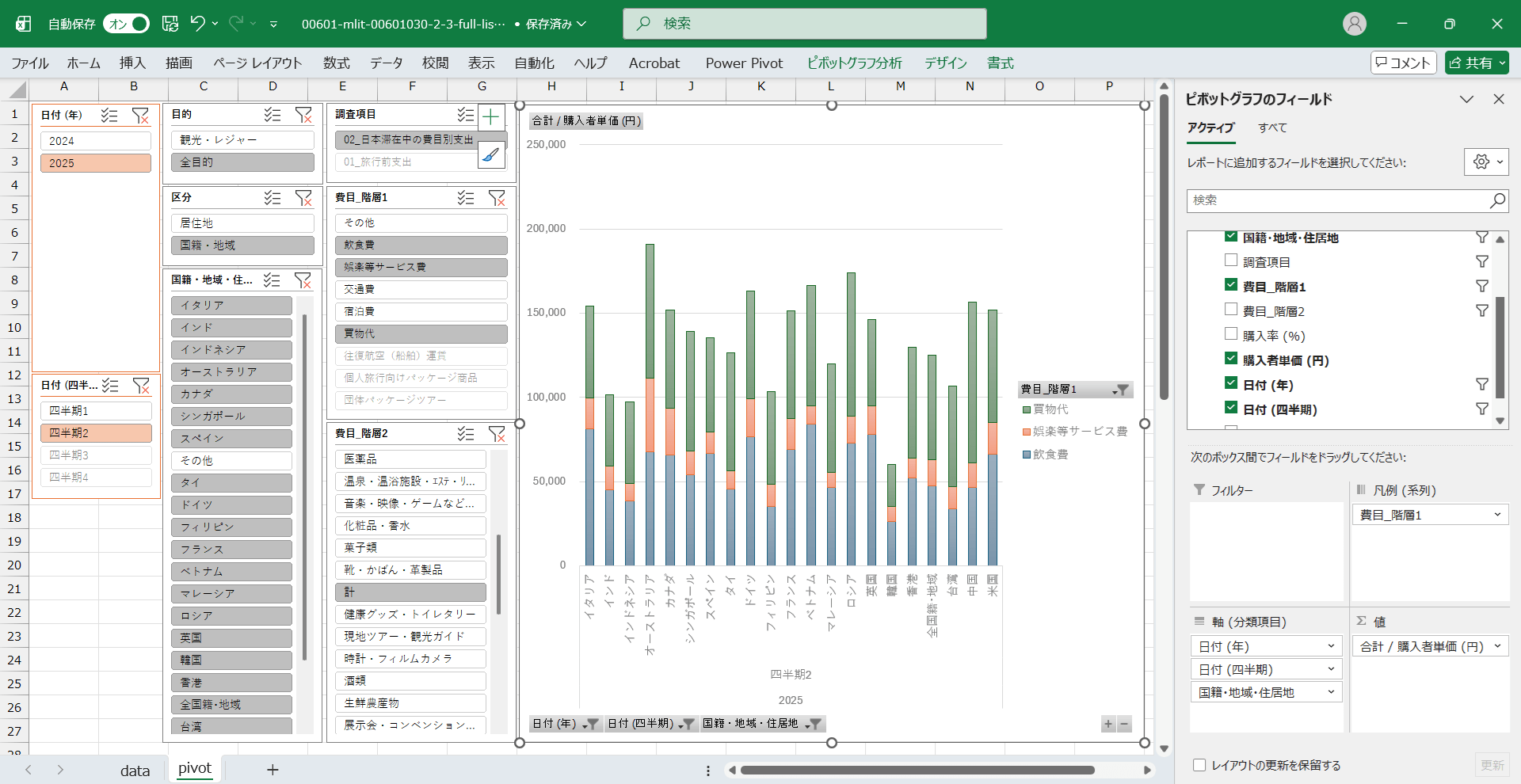Open 費目_階層1 legend field dropdown
Image resolution: width=1521 pixels, height=784 pixels.
(1497, 515)
